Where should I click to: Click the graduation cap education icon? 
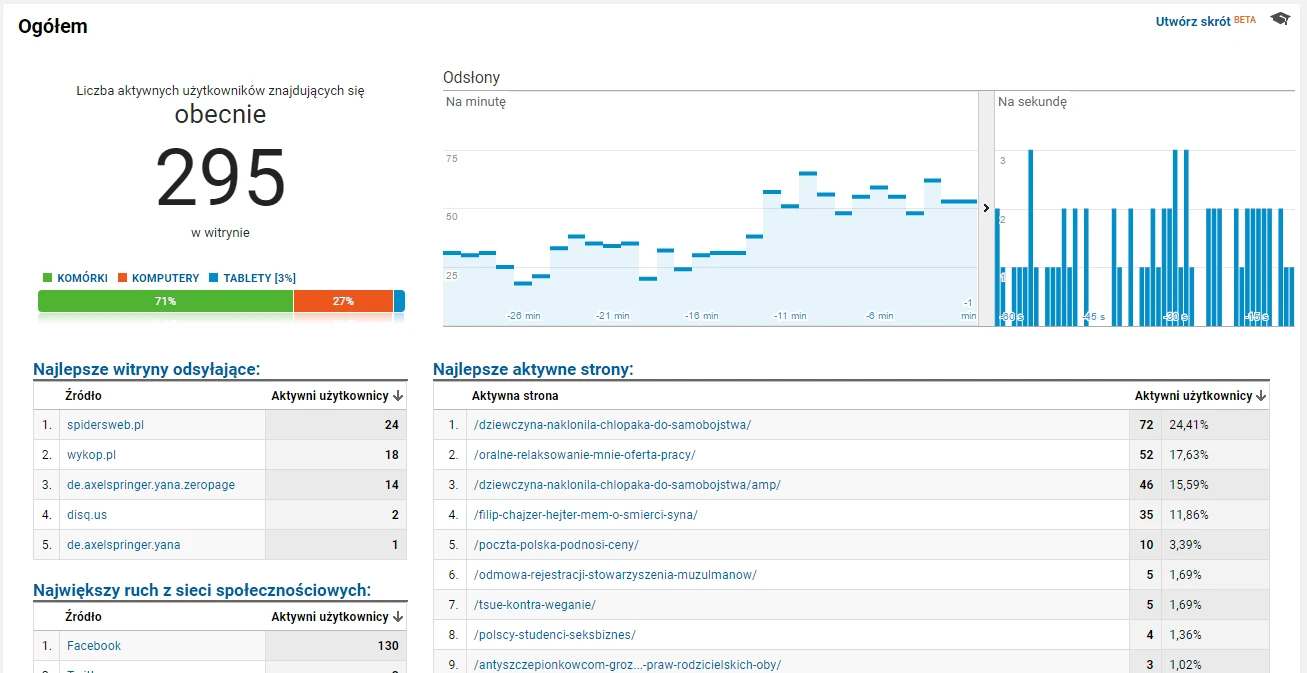pyautogui.click(x=1280, y=19)
